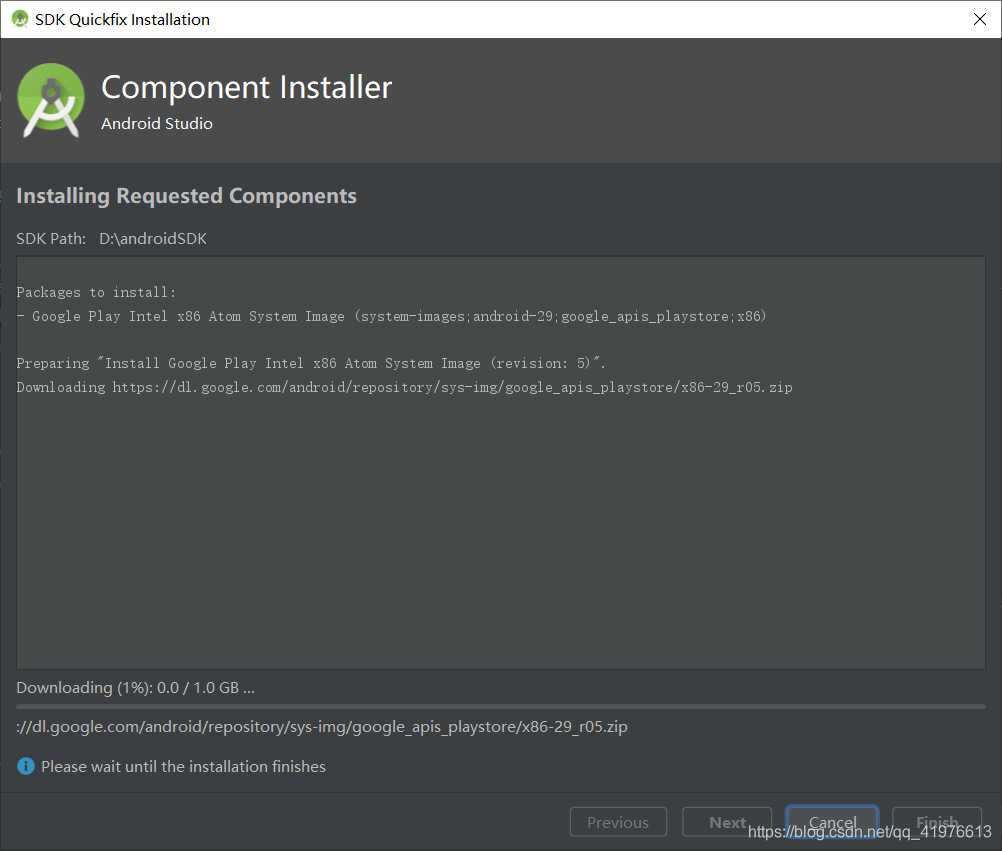Click the 'Packages to install:' log line
This screenshot has height=851, width=1002.
pos(96,293)
